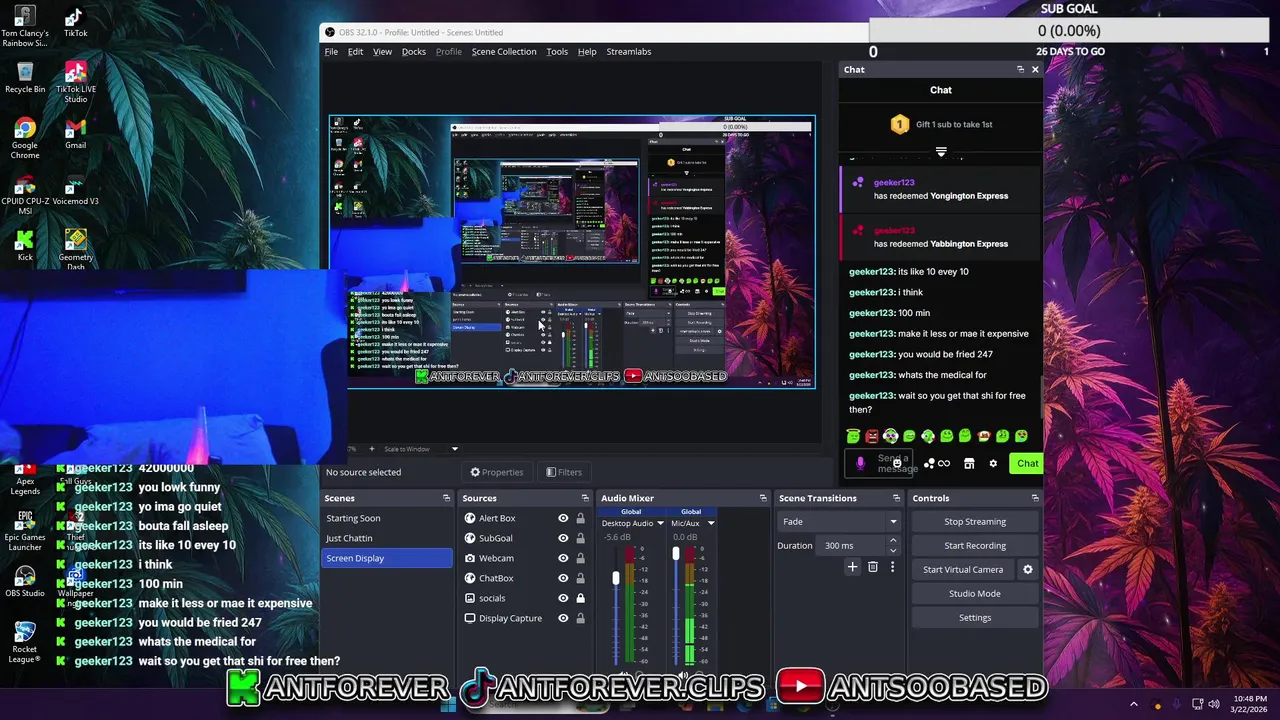Image resolution: width=1280 pixels, height=720 pixels.
Task: Enable Studio Mode
Action: pos(975,593)
